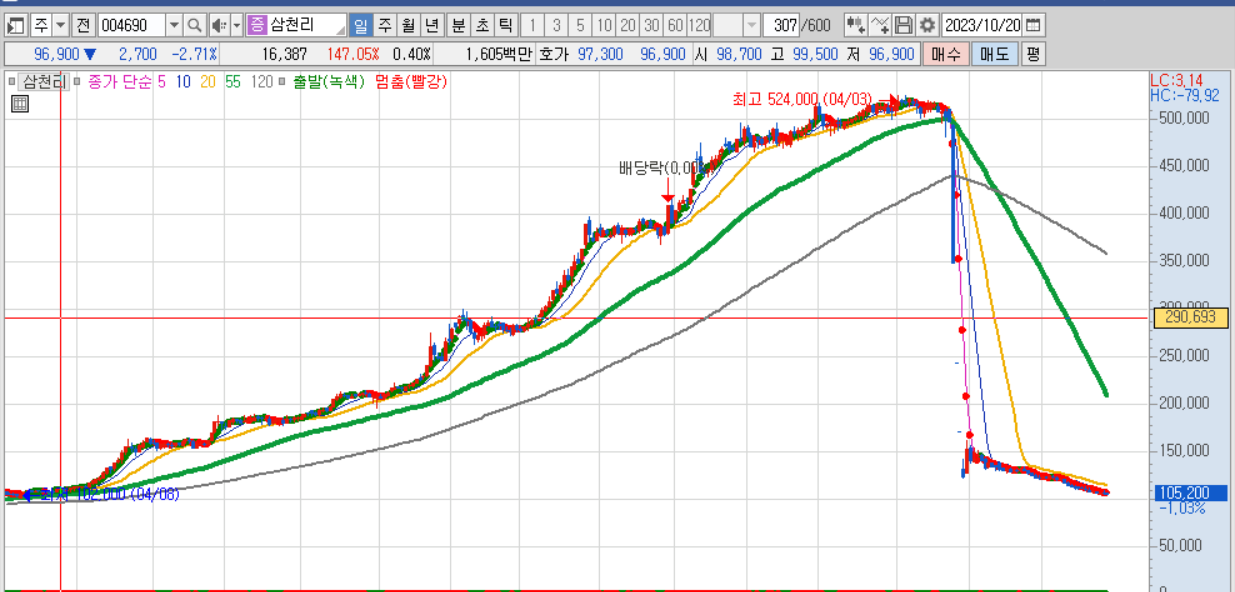This screenshot has height=592, width=1235.
Task: Switch to the 주 weekly chart period
Action: click(383, 25)
